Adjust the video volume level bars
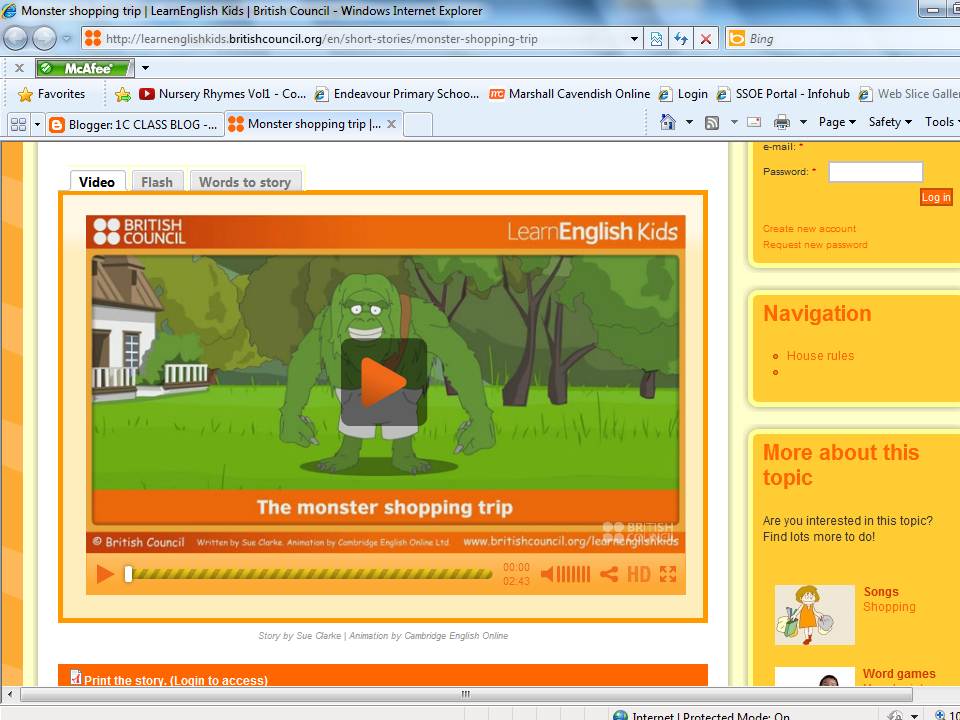Image resolution: width=960 pixels, height=720 pixels. tap(573, 574)
